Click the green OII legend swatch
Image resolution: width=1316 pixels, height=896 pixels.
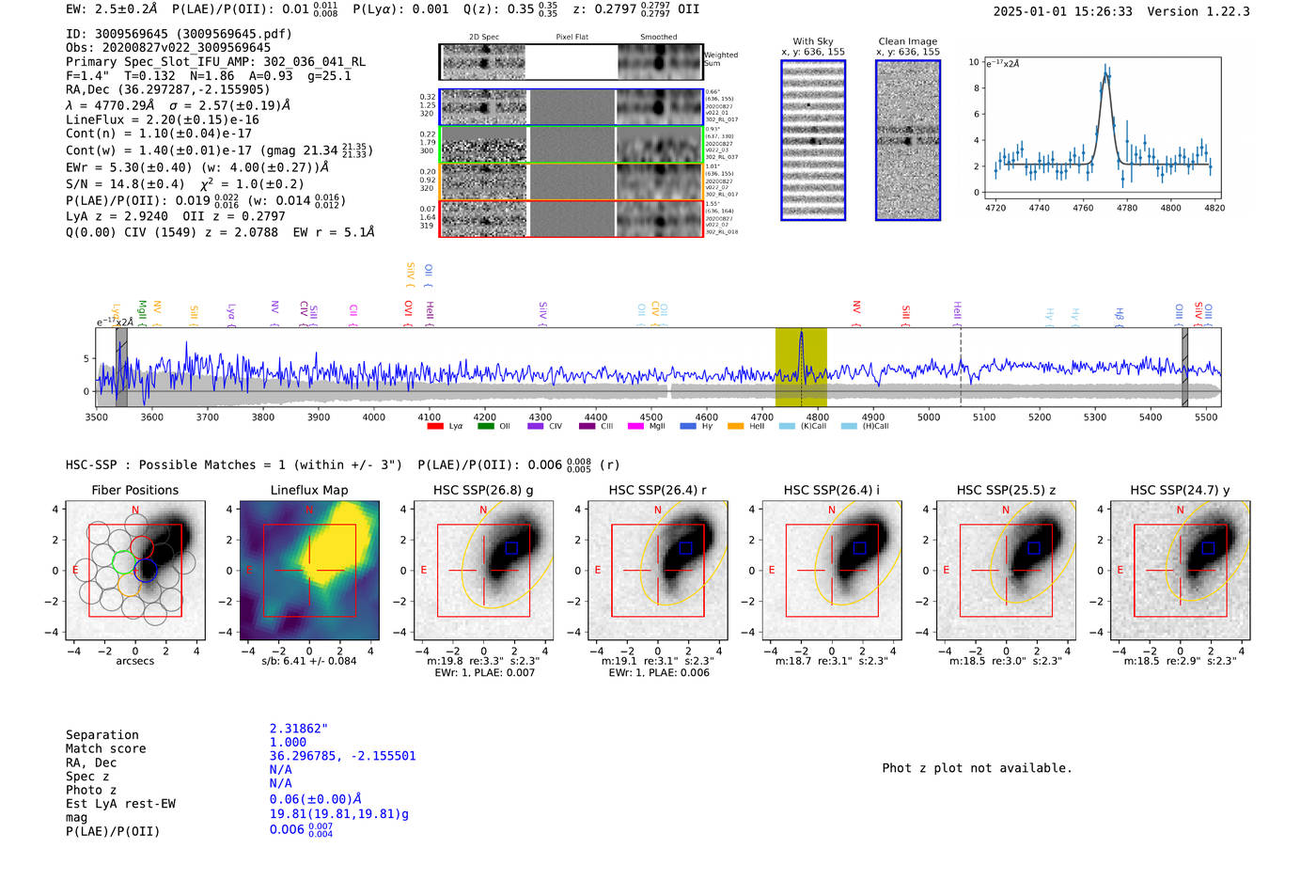pos(486,426)
